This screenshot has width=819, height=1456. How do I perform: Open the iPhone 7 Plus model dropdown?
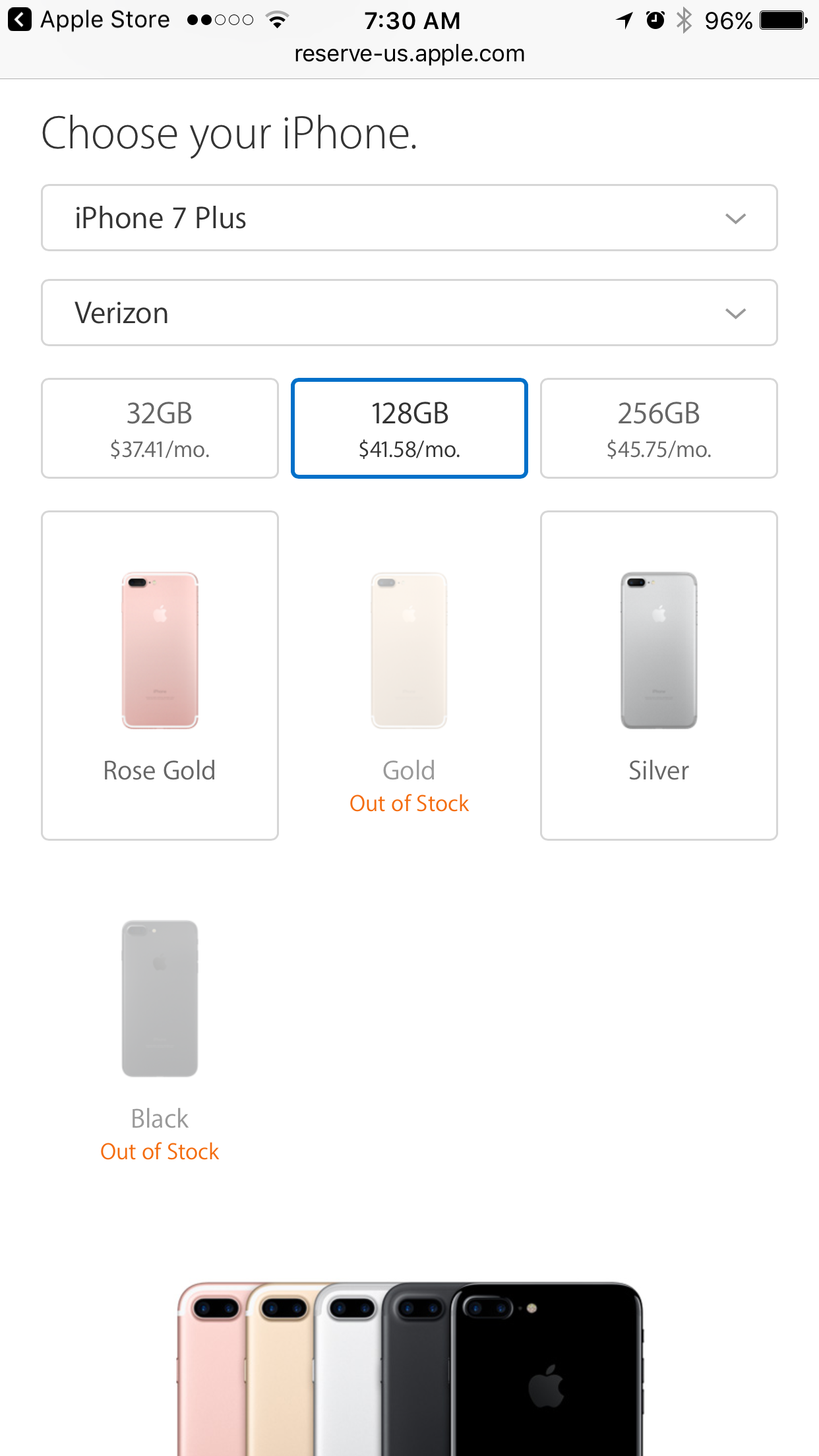click(x=409, y=218)
